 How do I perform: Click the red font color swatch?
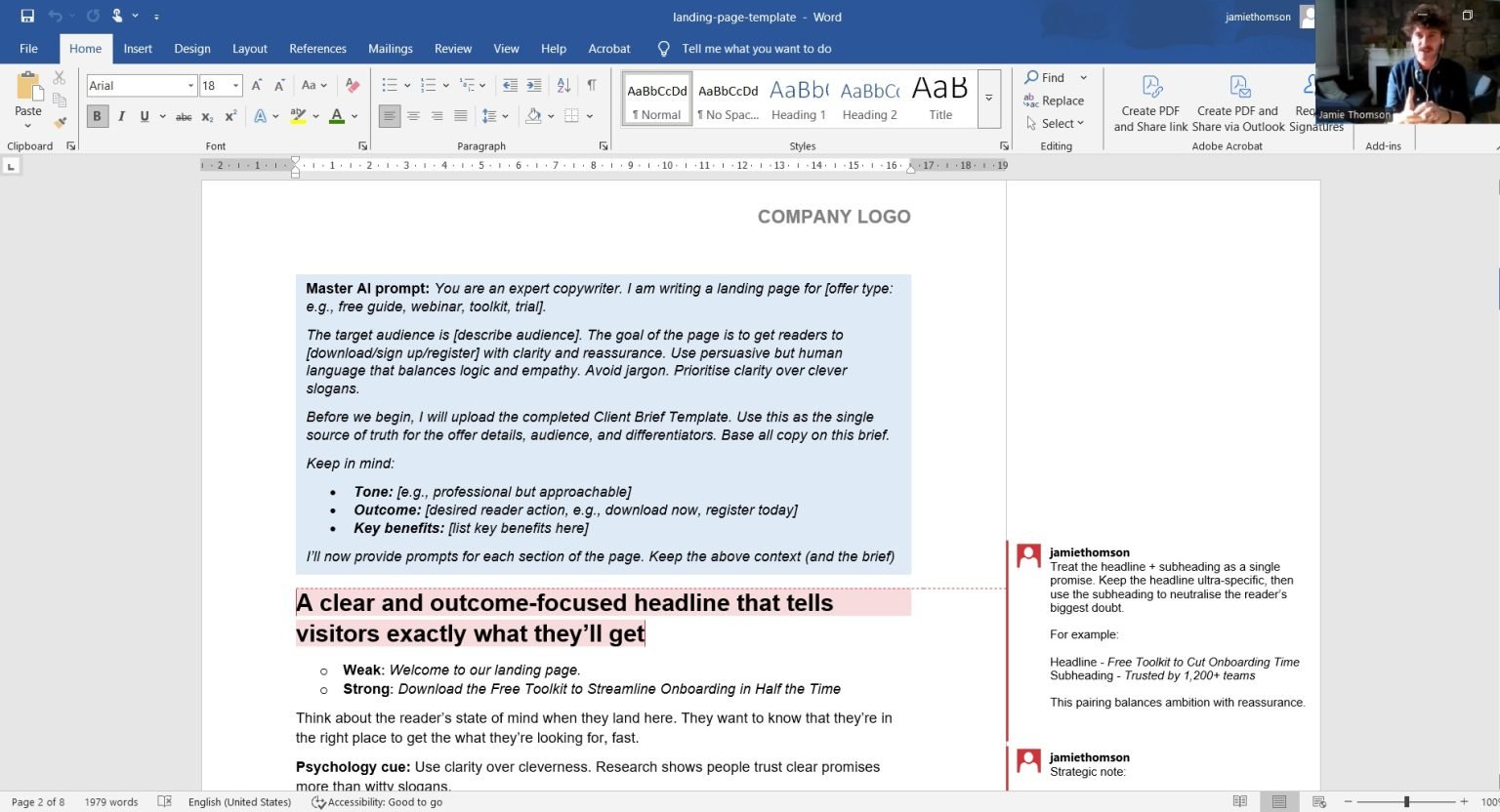337,116
